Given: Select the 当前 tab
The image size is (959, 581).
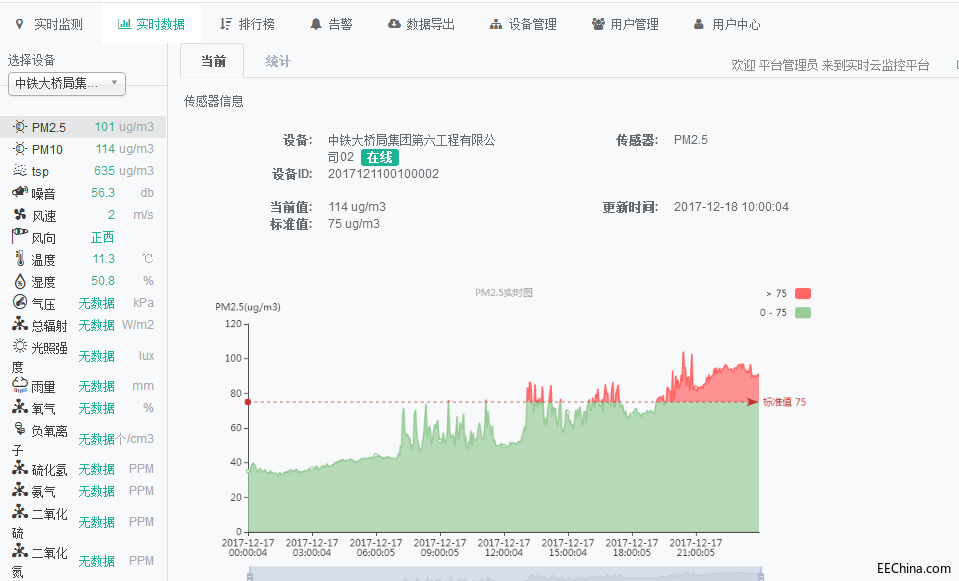Looking at the screenshot, I should [x=212, y=62].
